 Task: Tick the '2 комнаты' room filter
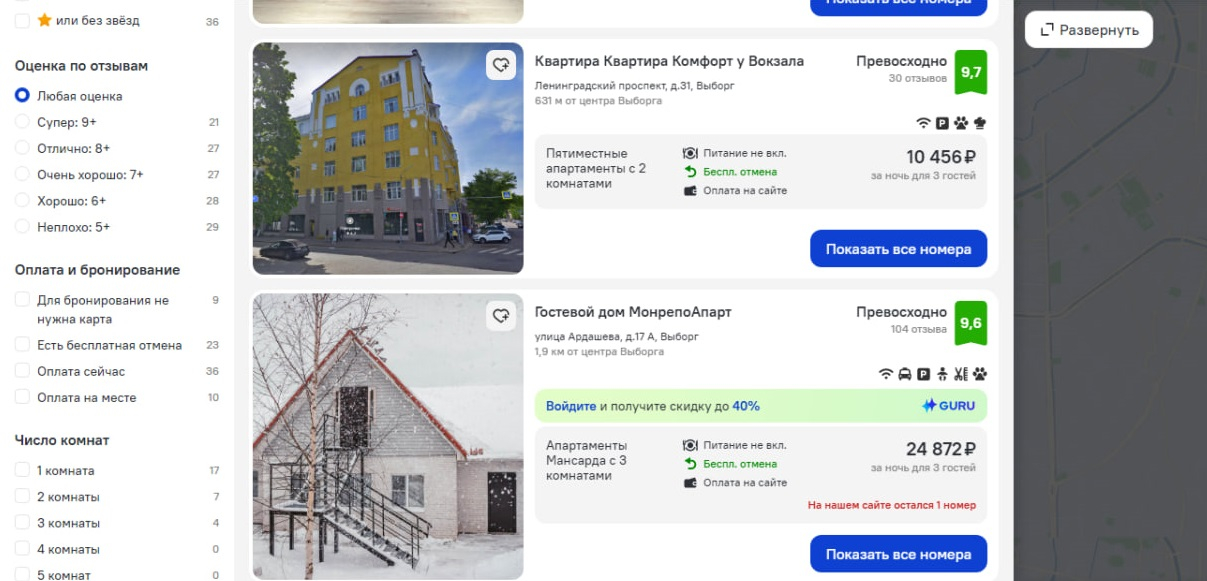22,497
